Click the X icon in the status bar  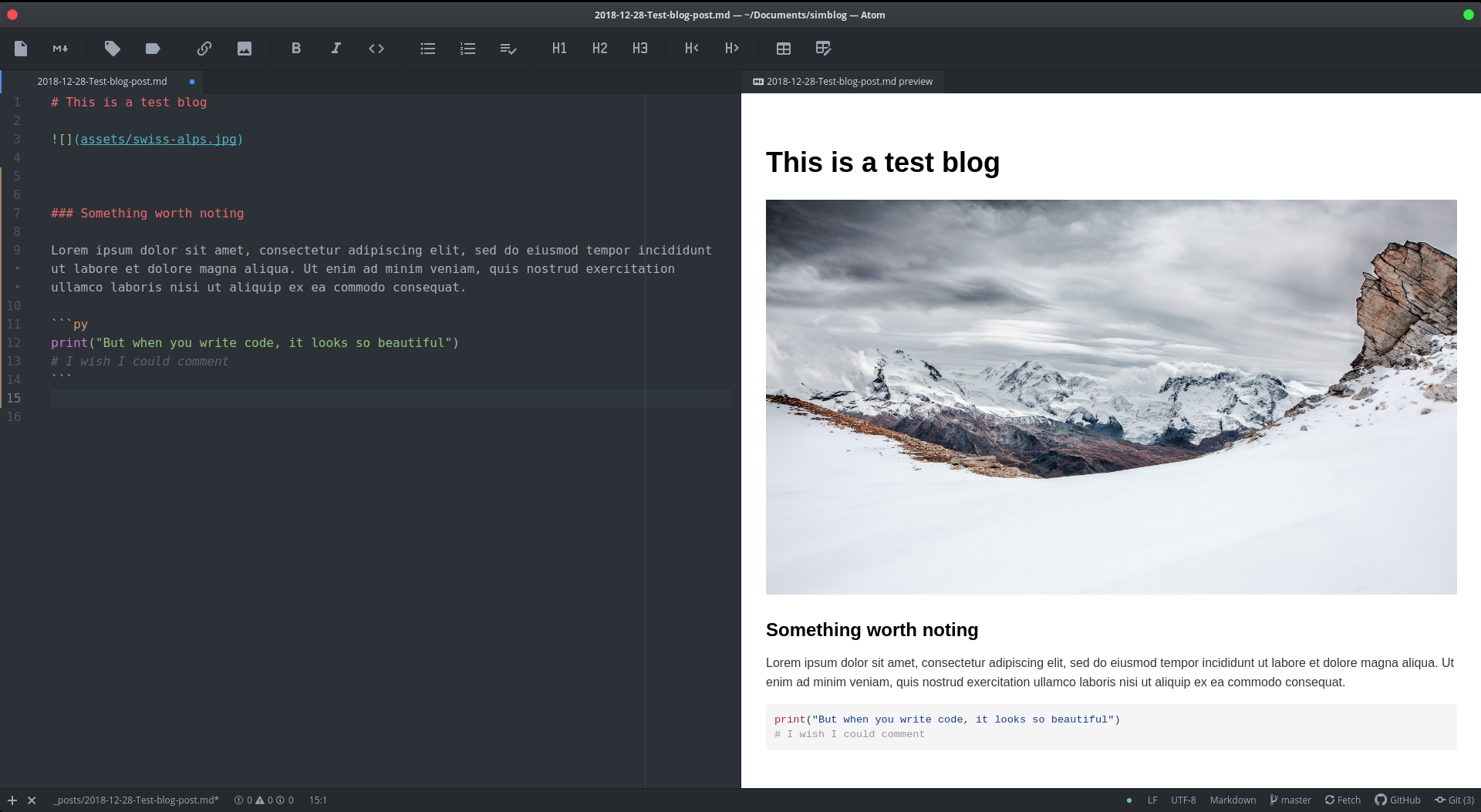[32, 800]
